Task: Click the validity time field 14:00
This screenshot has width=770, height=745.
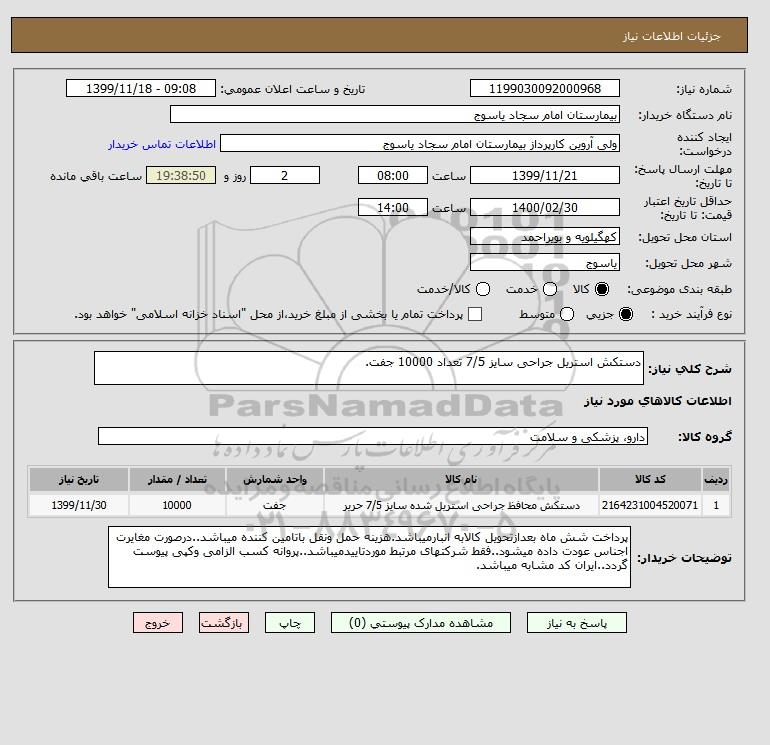Action: pos(393,207)
